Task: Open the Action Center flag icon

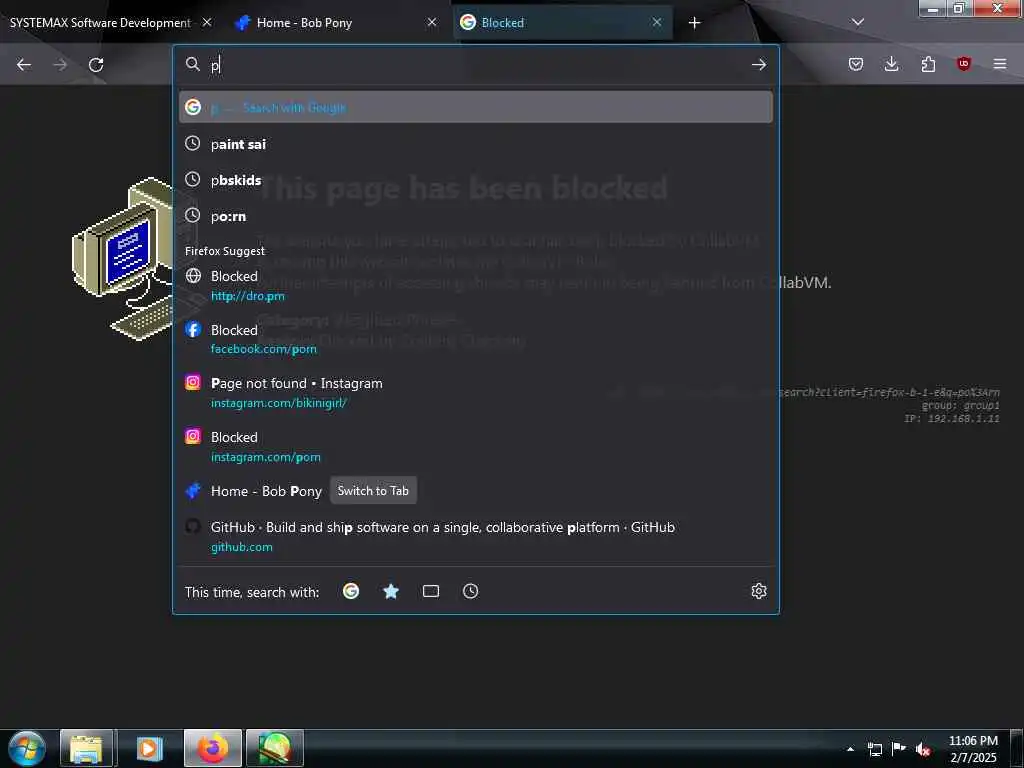Action: point(899,749)
